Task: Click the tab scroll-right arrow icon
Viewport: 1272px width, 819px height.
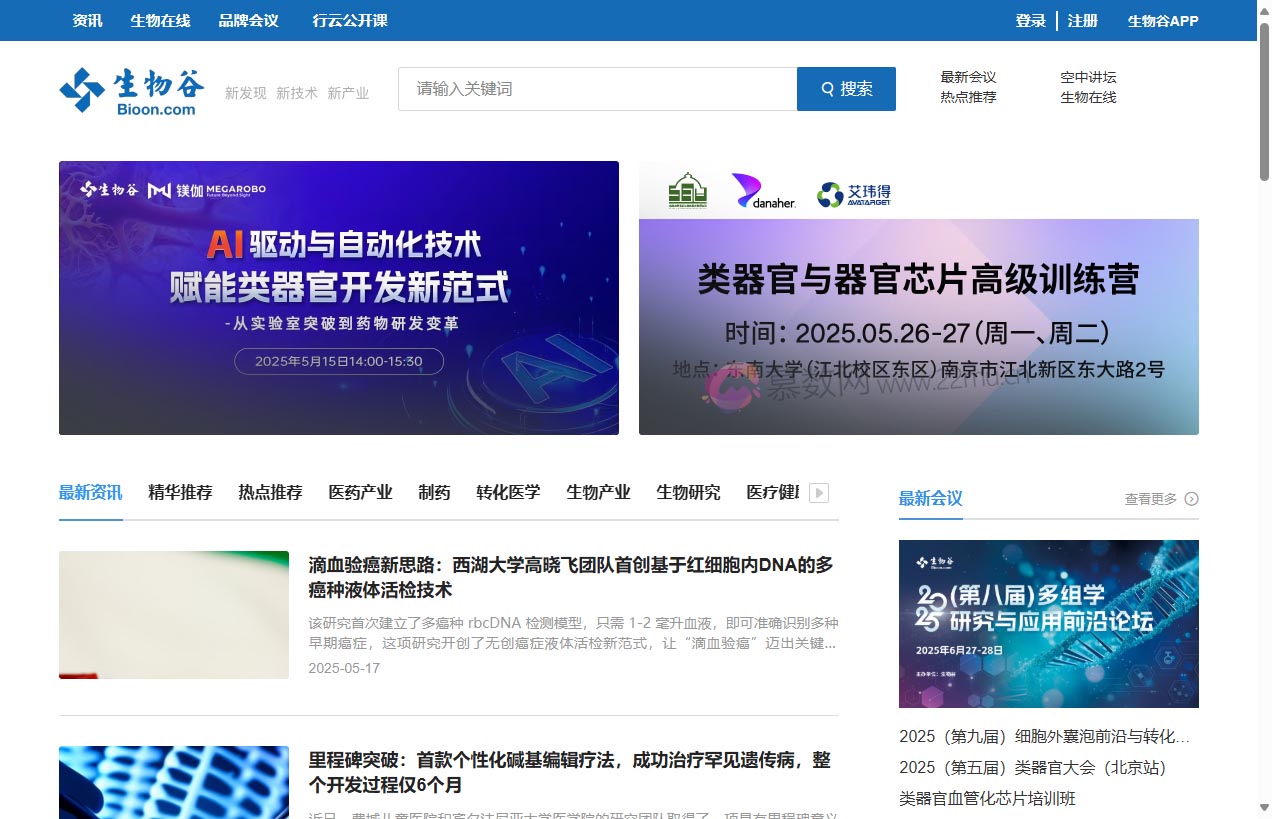Action: tap(818, 493)
